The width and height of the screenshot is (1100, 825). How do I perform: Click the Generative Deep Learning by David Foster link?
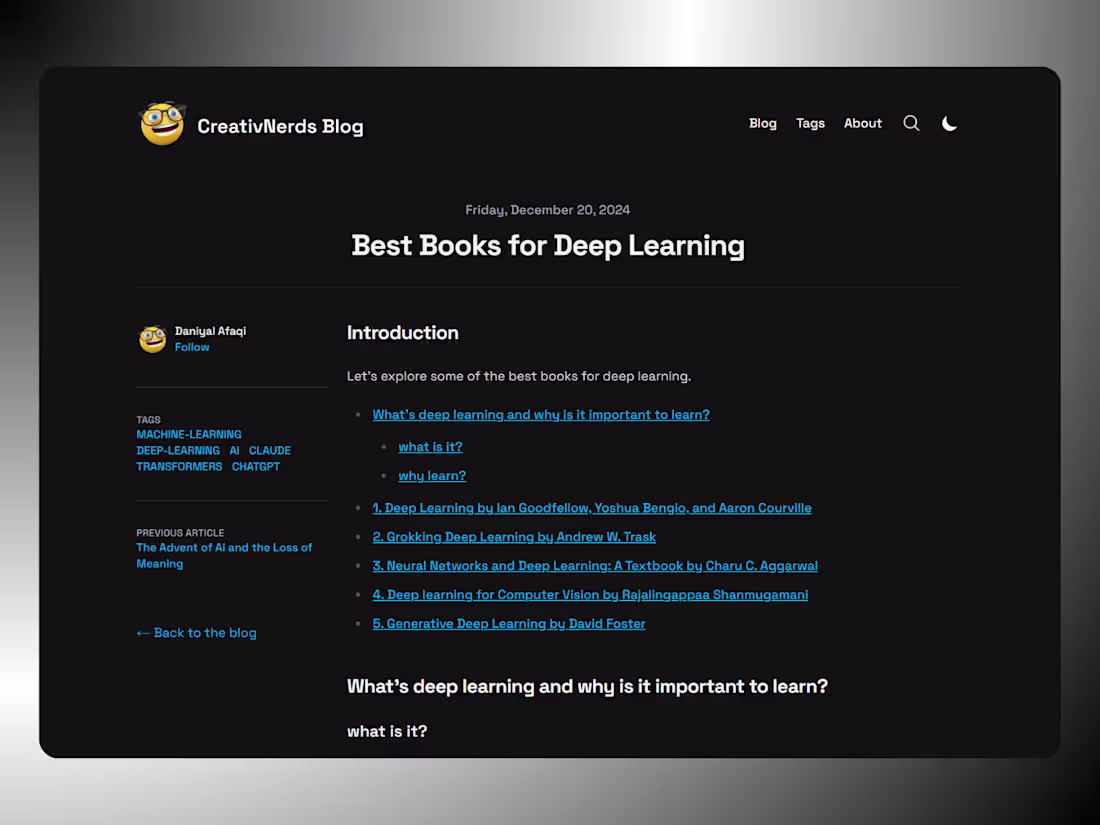click(x=509, y=623)
